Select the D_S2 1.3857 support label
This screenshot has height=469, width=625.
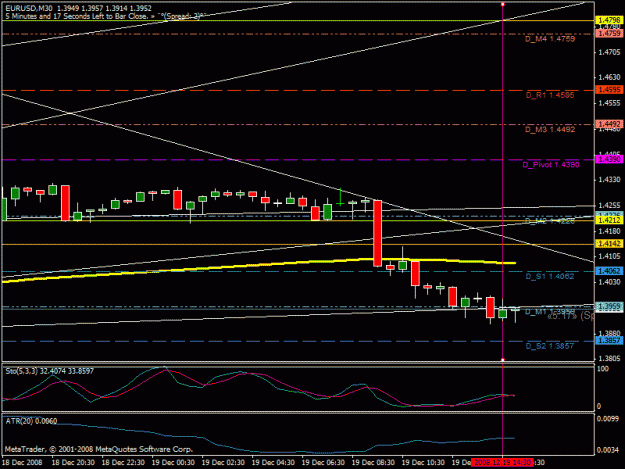tap(550, 346)
